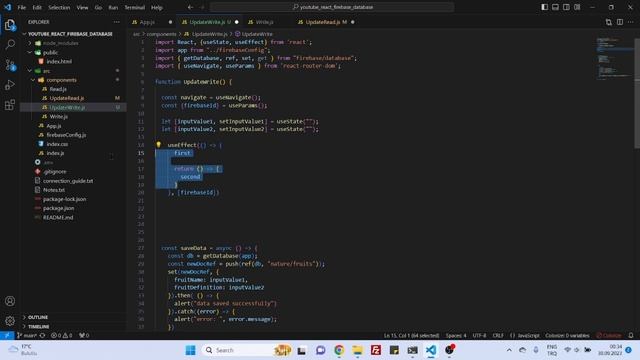Click the synchronize changes icon in status bar
Screen dimensions: 640x360
pos(42,336)
